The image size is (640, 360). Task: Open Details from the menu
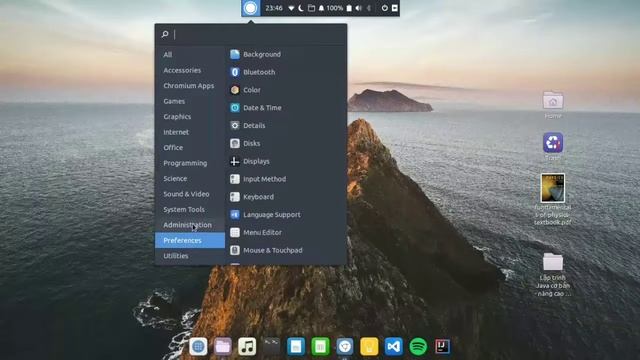(285, 126)
